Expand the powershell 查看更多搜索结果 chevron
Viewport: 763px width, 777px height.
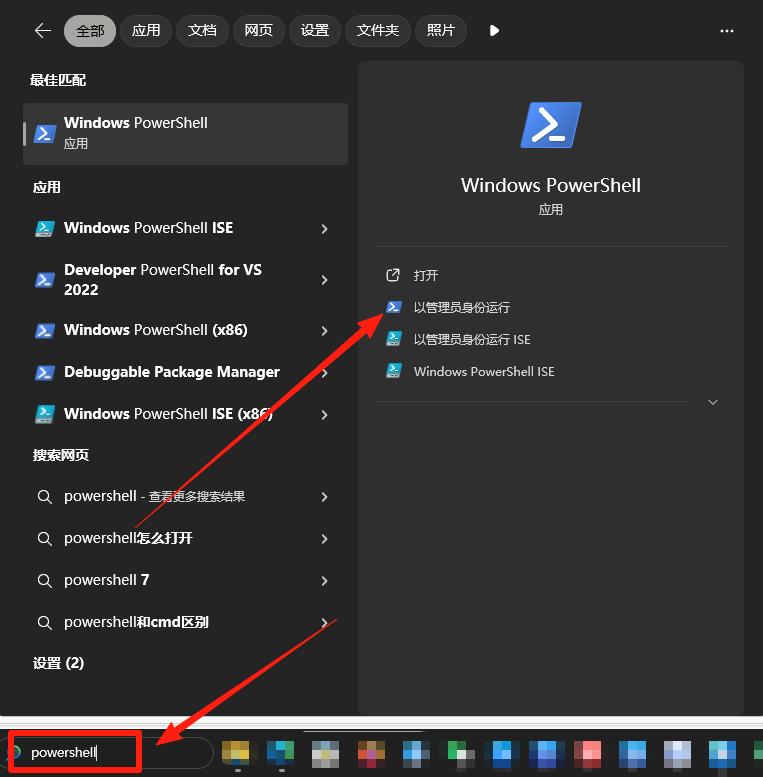tap(325, 497)
